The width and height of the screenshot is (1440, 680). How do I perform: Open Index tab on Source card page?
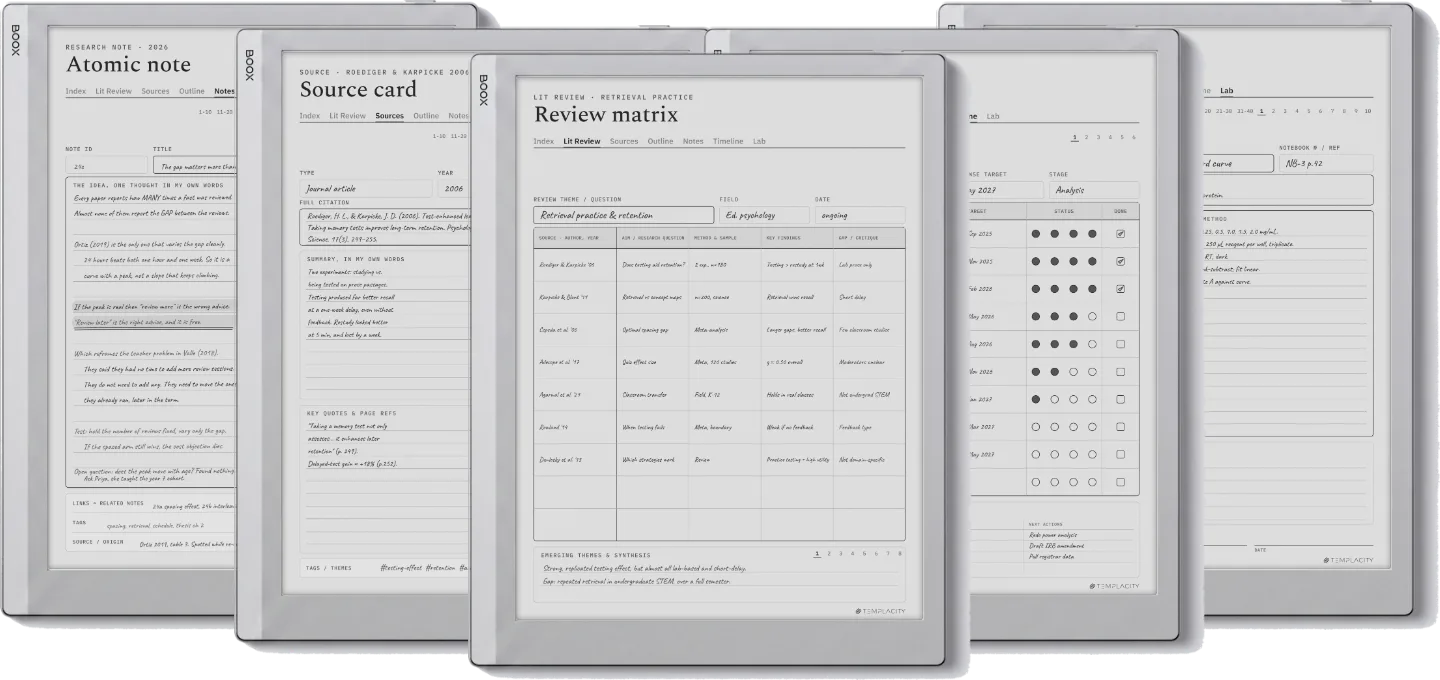[x=310, y=116]
